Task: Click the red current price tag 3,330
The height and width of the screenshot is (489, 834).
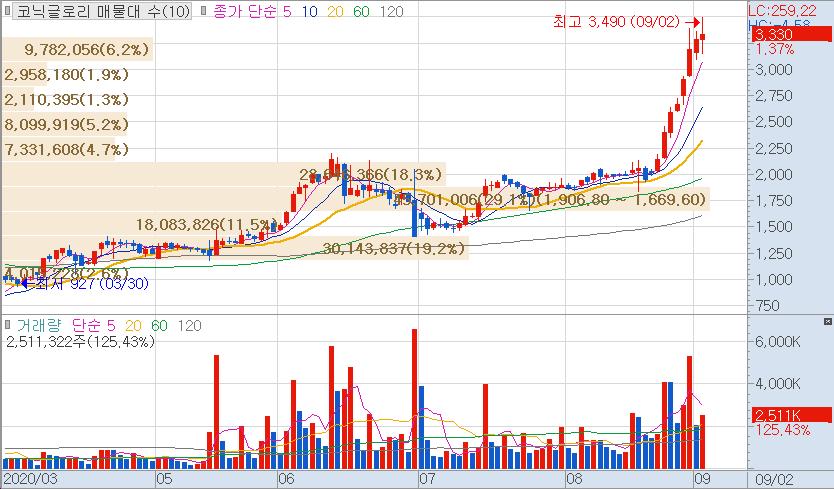Action: (x=791, y=35)
